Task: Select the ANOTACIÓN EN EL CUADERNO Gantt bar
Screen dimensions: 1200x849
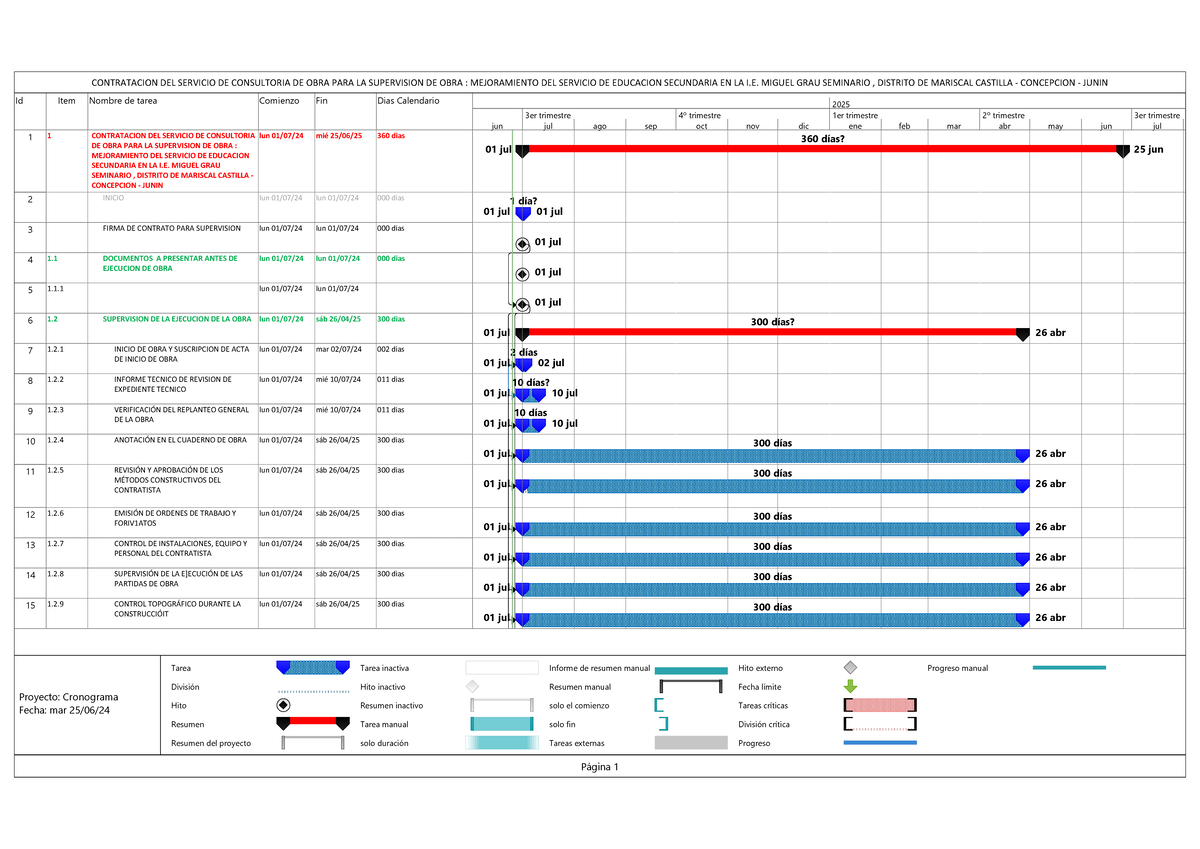Action: (x=772, y=456)
